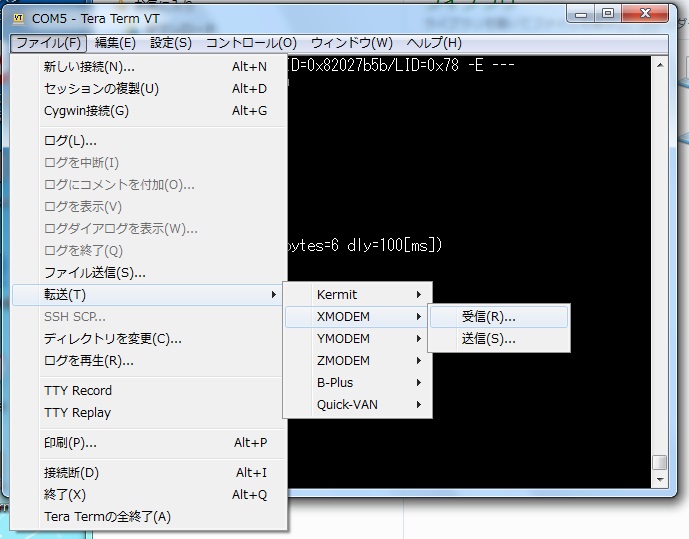This screenshot has height=539, width=689.
Task: Select 新しい接続(N)... menu entry
Action: point(149,67)
